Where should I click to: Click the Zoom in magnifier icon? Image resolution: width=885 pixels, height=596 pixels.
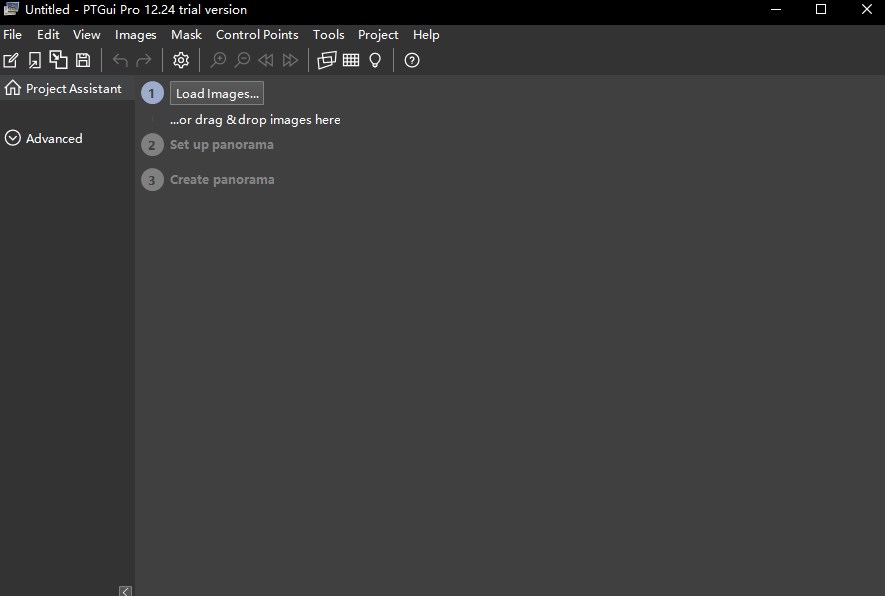click(x=218, y=60)
